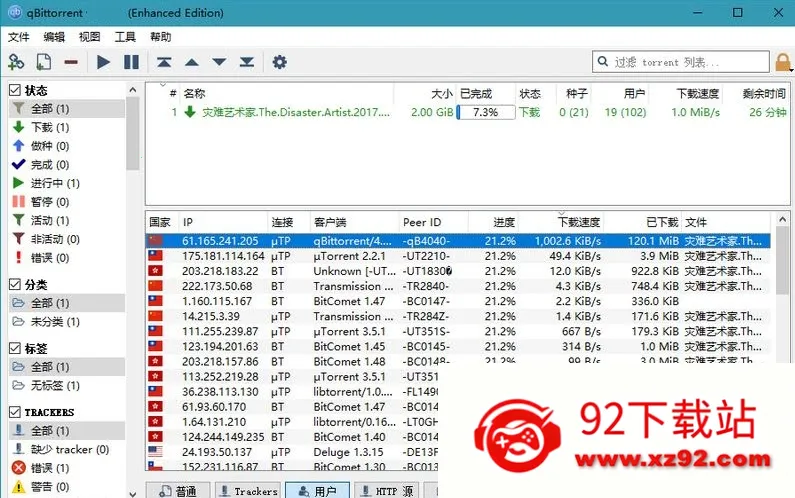Sort peers by 客户端 column

point(354,222)
